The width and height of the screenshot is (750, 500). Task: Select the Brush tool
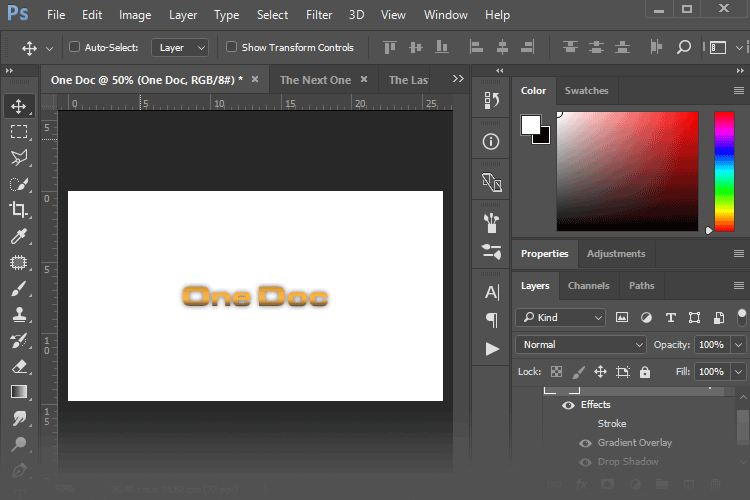19,289
